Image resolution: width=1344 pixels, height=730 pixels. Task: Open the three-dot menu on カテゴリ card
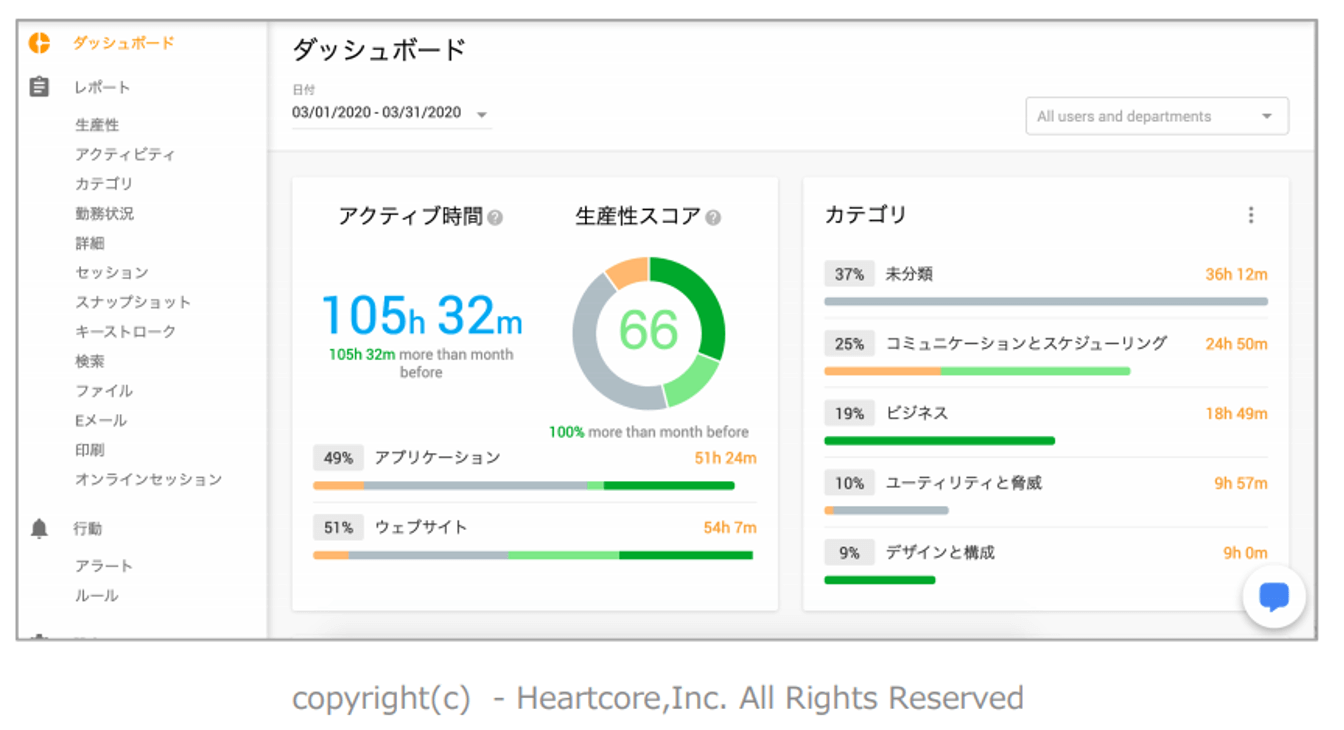point(1251,215)
